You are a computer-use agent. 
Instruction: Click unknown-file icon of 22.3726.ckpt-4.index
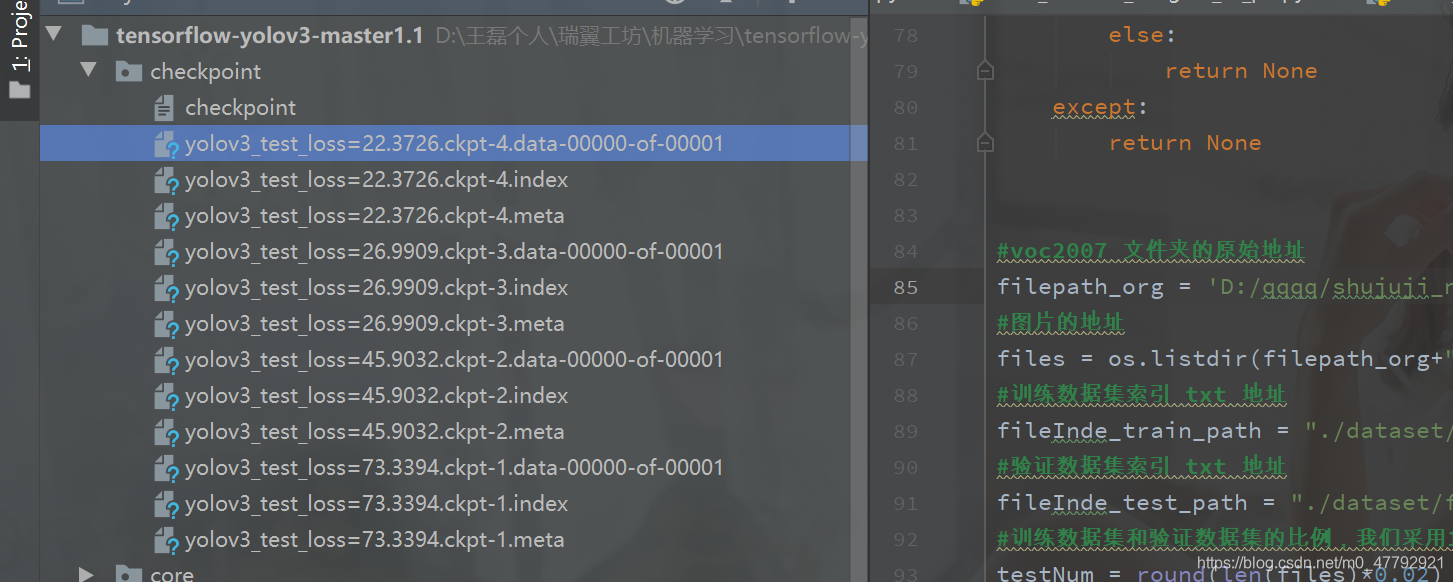(x=166, y=181)
